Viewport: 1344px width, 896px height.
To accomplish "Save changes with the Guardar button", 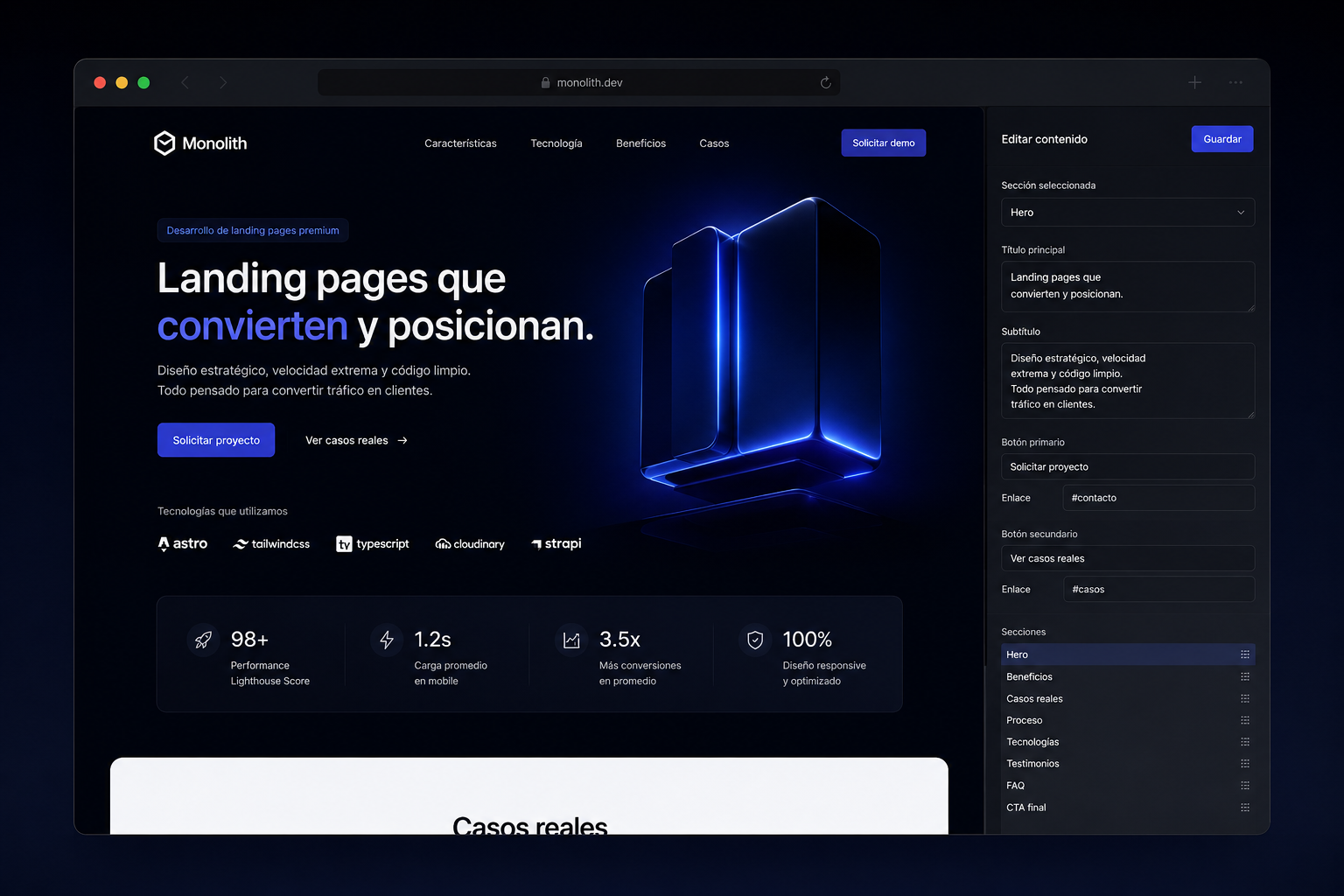I will tap(1222, 139).
